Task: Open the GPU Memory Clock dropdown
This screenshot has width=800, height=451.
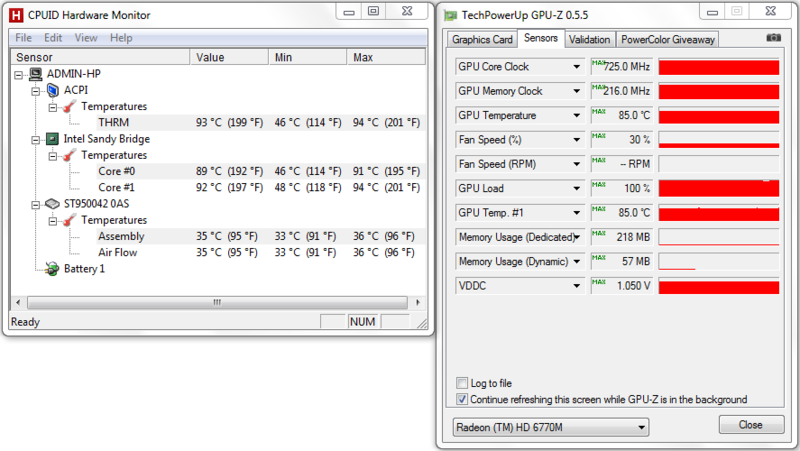Action: tap(576, 91)
